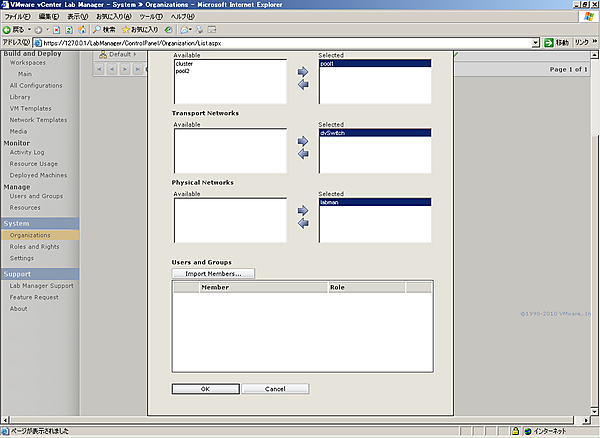Select labman in Physical Networks Selected list

coord(375,202)
